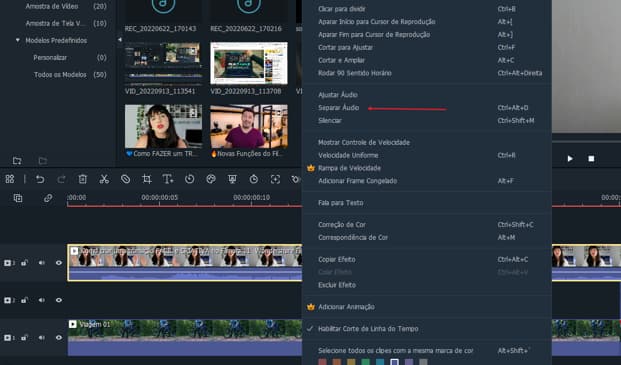Viewport: 621px width, 365px height.
Task: Click the new folder icon in media panel
Action: [17, 161]
